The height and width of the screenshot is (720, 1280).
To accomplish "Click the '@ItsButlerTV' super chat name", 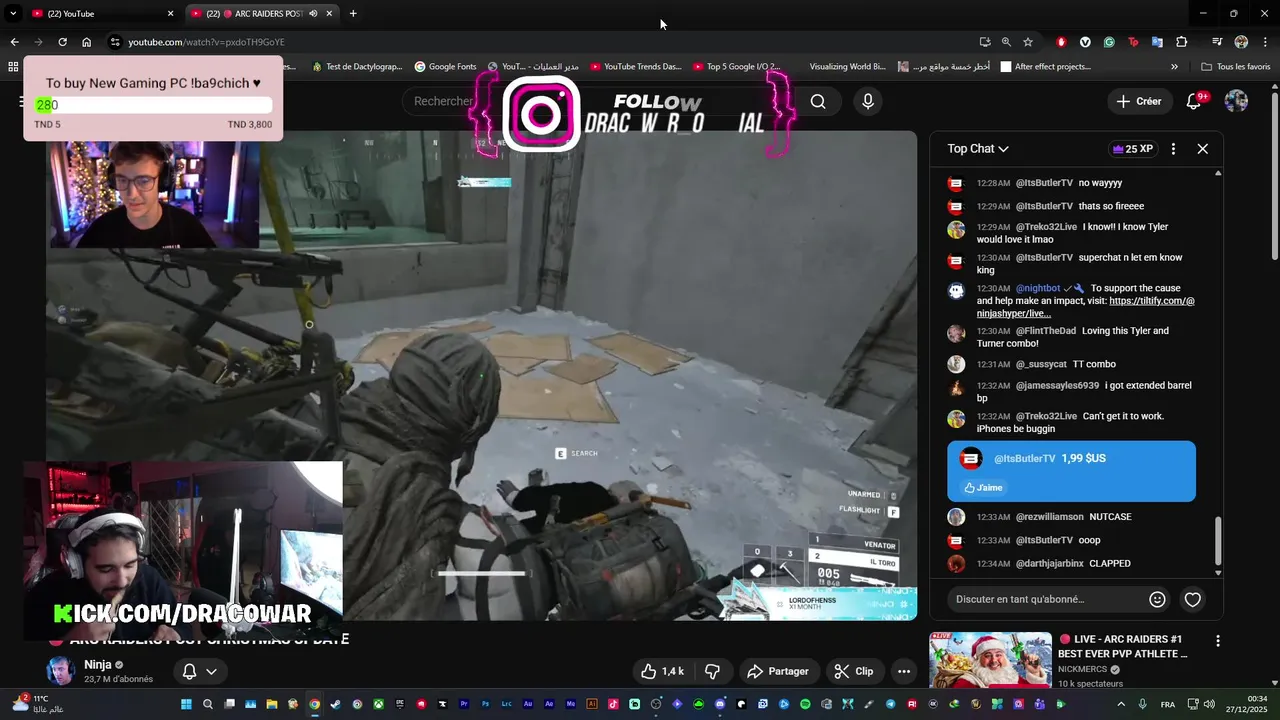I will (x=1024, y=458).
